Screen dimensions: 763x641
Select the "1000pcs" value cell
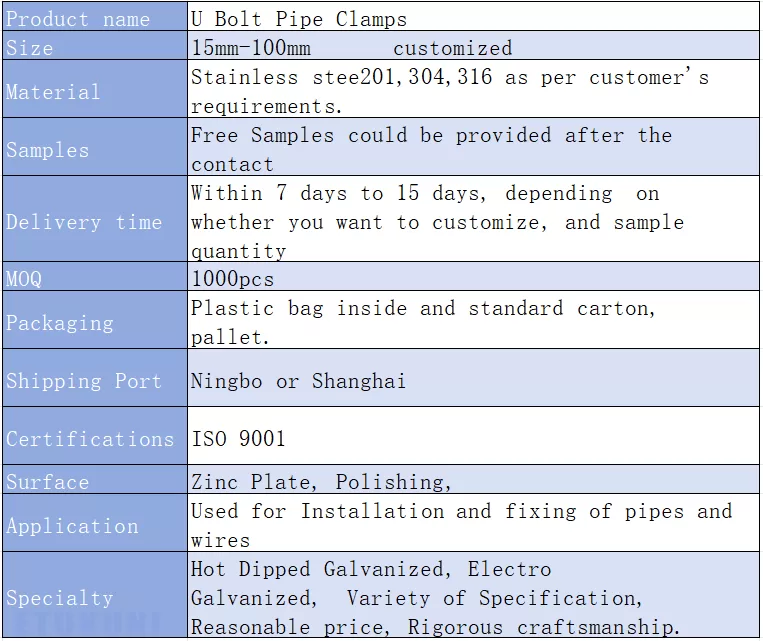(472, 279)
